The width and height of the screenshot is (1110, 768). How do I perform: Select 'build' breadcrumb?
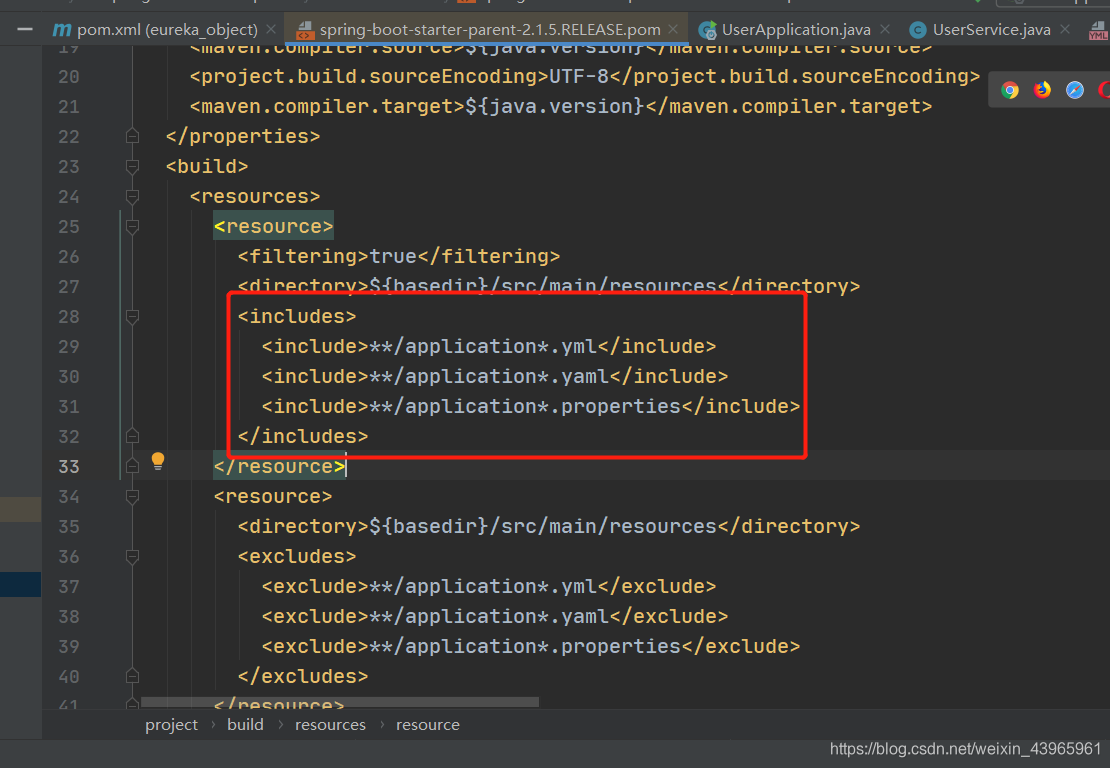tap(245, 725)
